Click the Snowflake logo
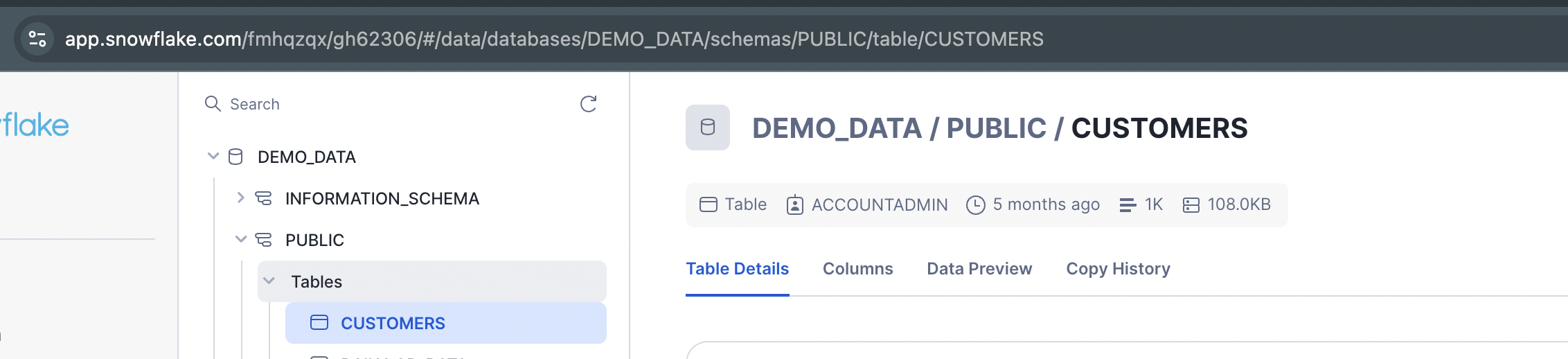 35,125
